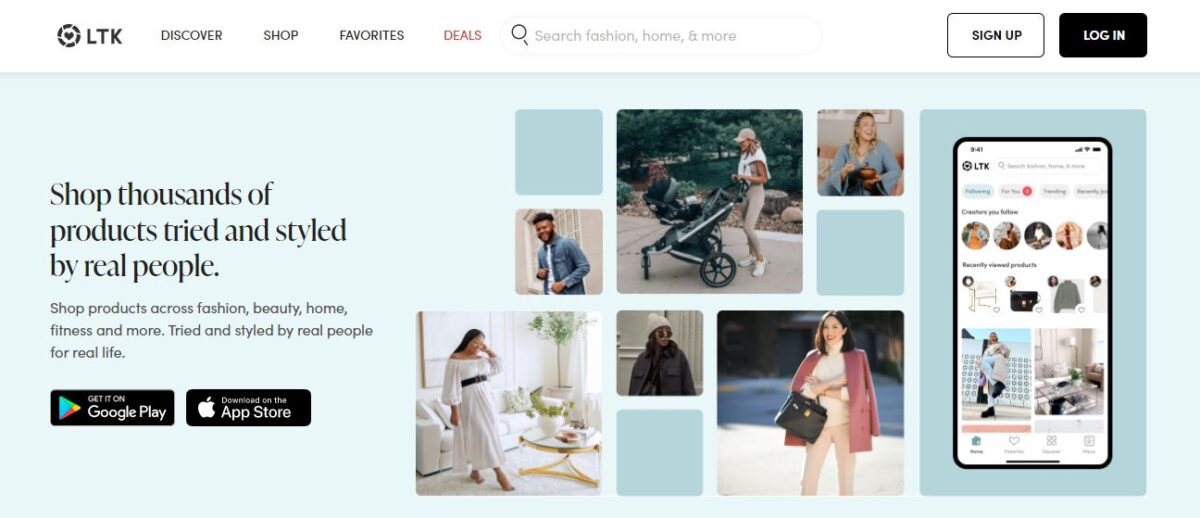Open the white dress living room photo
This screenshot has height=518, width=1200.
(509, 403)
